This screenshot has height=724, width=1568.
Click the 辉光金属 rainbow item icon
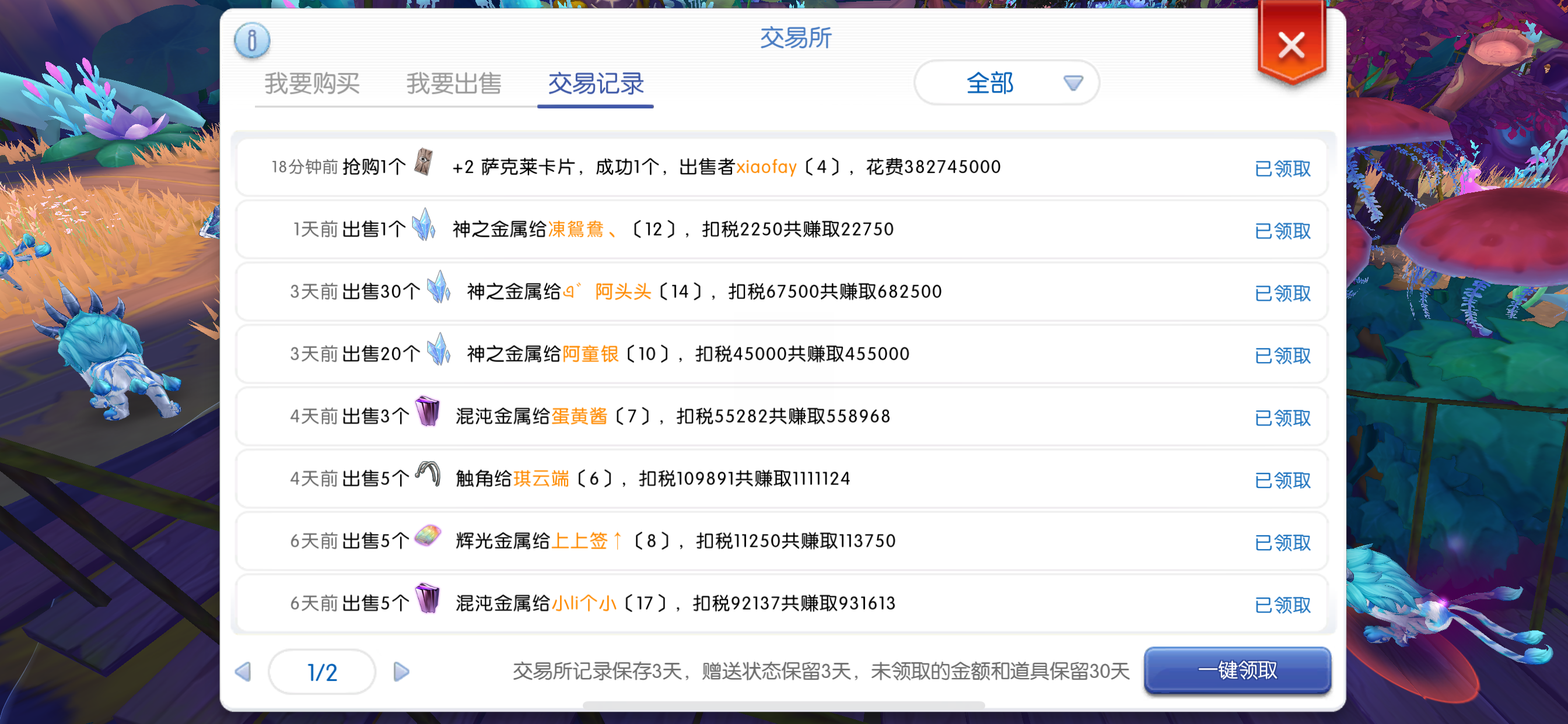pyautogui.click(x=428, y=537)
